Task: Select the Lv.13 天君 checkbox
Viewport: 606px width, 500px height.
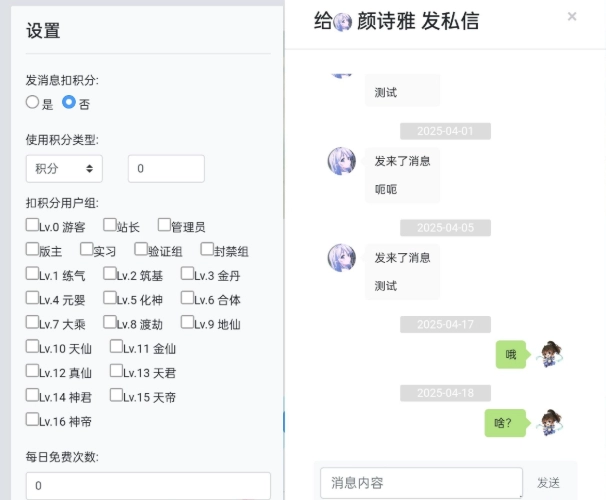Action: (116, 371)
